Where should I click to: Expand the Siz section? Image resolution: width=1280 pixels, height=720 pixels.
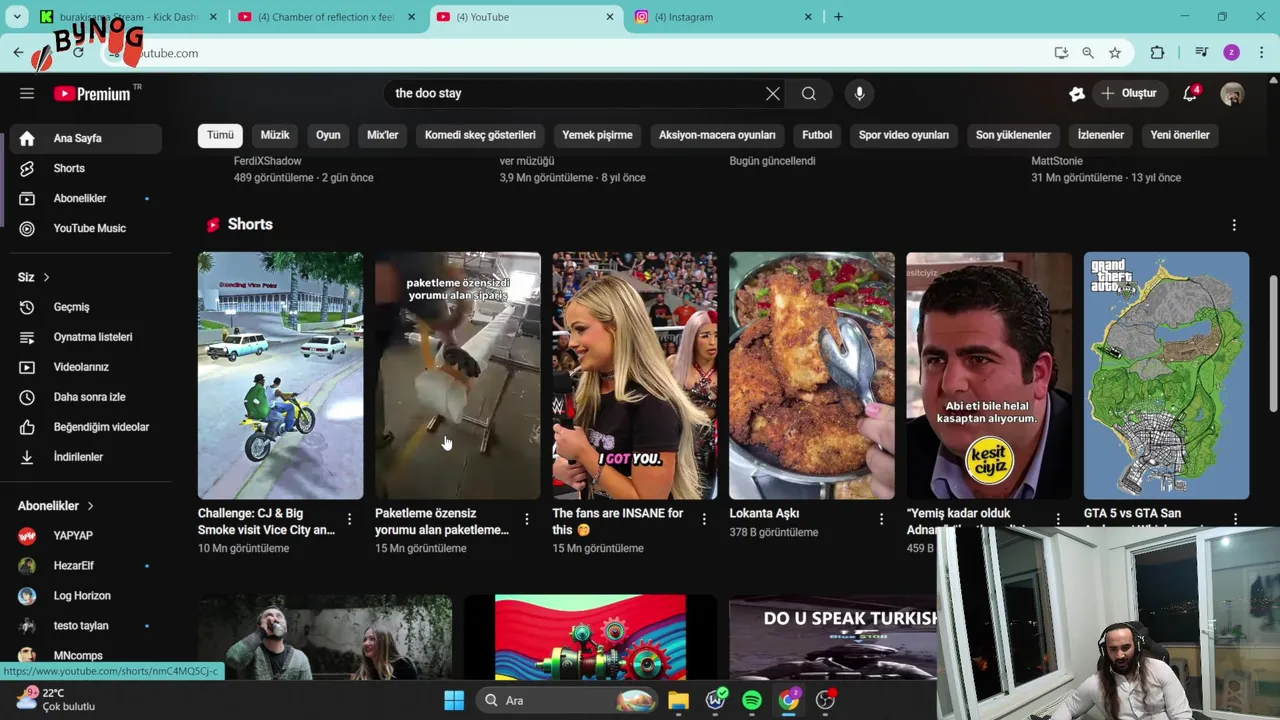click(34, 277)
